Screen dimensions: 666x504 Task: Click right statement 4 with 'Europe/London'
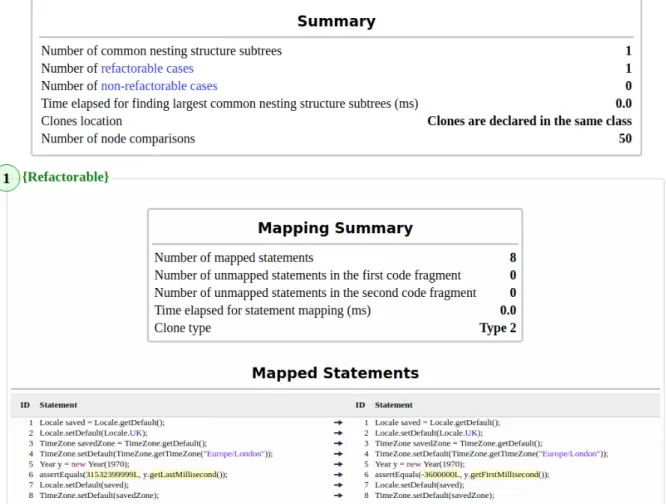point(491,454)
